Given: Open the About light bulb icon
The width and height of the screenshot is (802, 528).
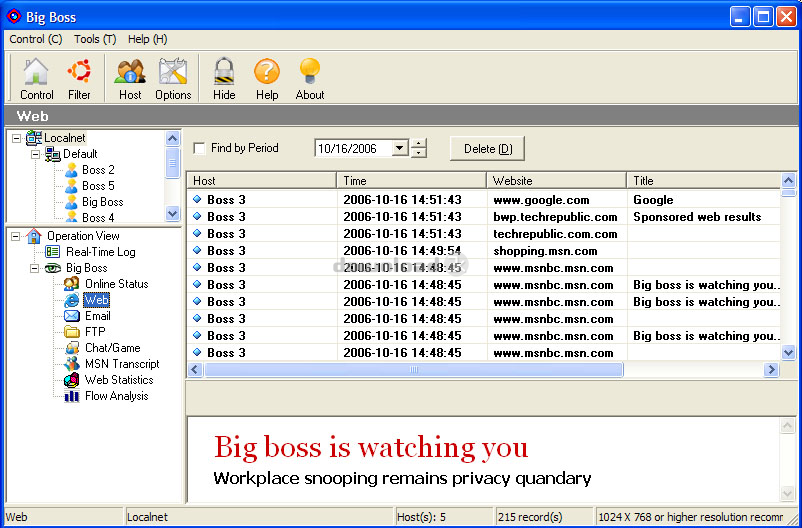Looking at the screenshot, I should (310, 79).
